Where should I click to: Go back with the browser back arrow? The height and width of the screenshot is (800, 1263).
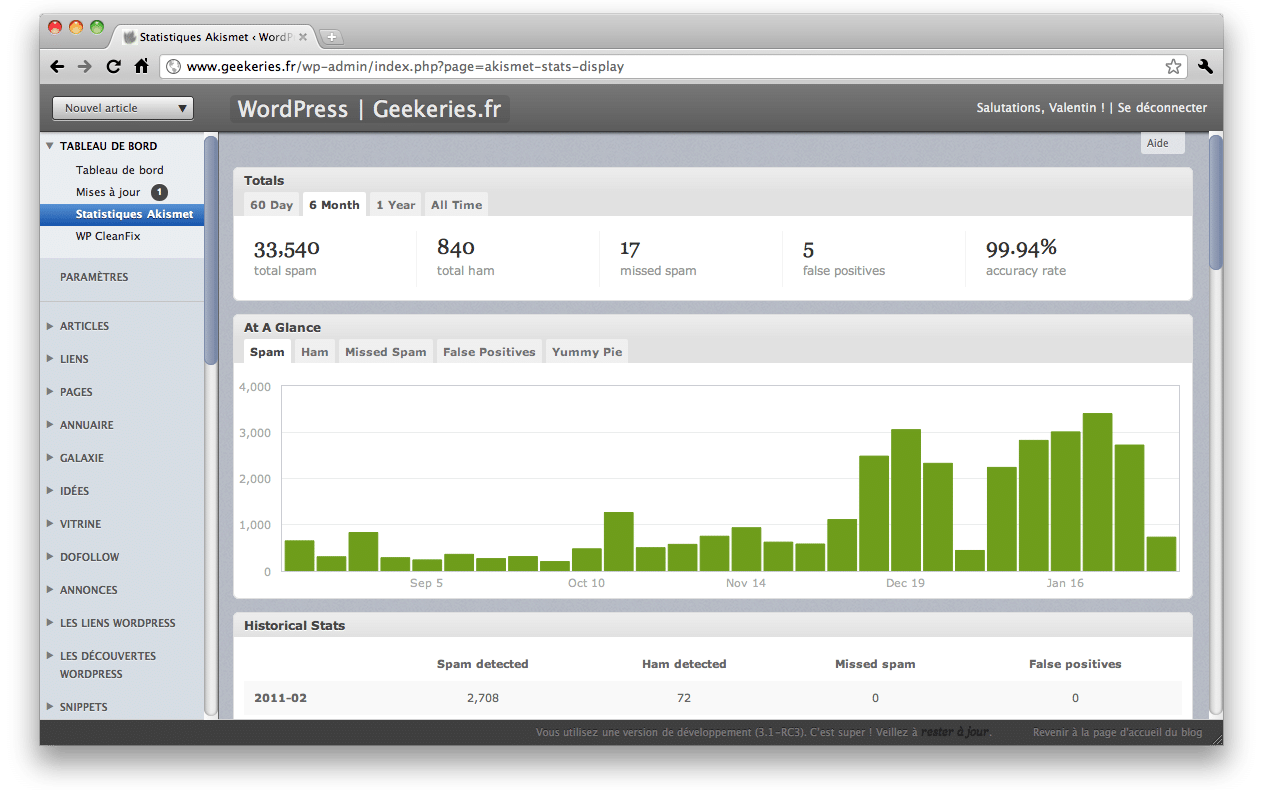click(x=57, y=66)
